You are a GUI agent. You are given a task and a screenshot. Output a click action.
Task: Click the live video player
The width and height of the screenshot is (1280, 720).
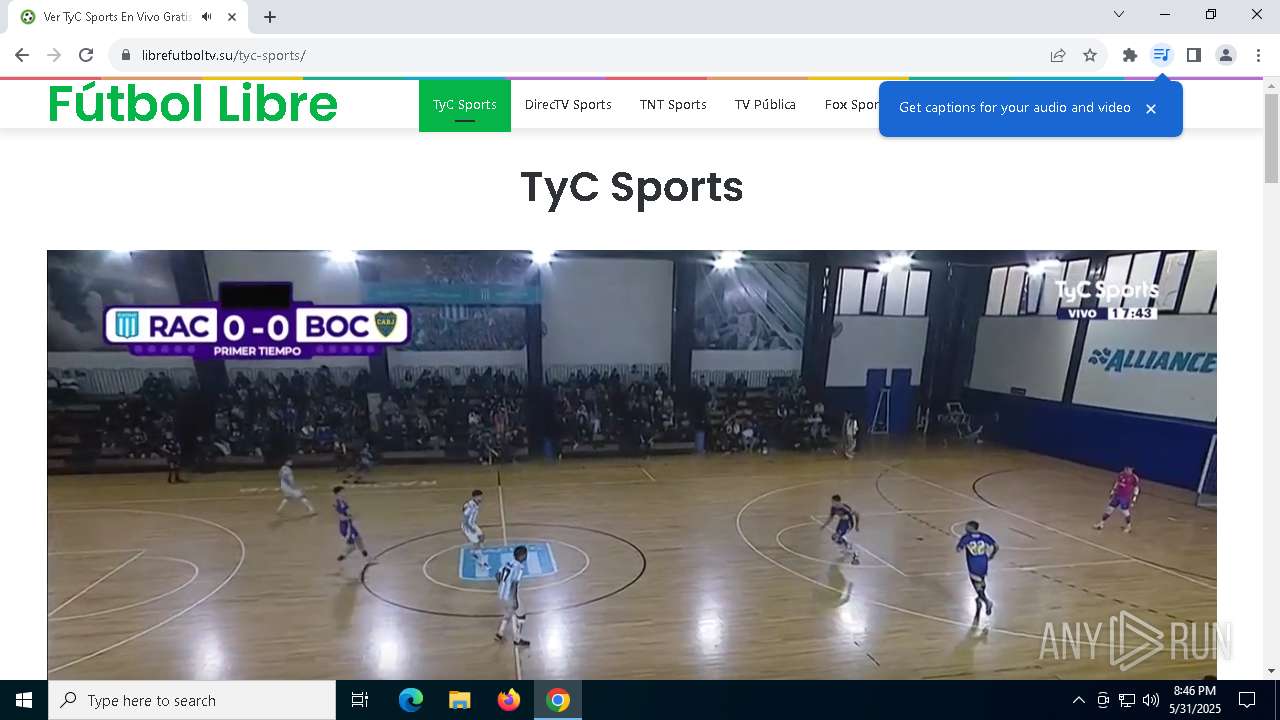(632, 465)
